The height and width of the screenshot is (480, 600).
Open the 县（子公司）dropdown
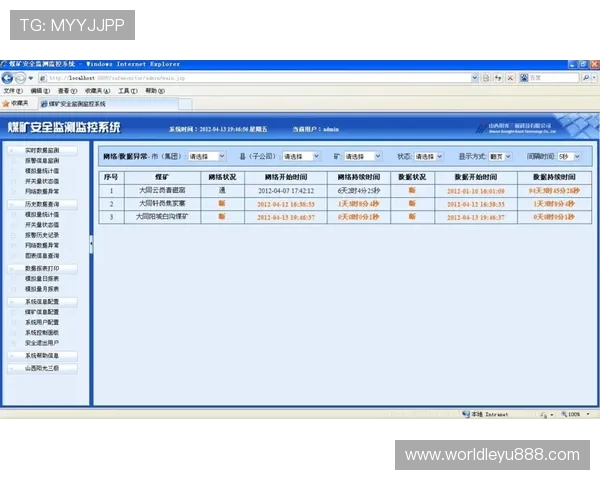click(x=301, y=156)
